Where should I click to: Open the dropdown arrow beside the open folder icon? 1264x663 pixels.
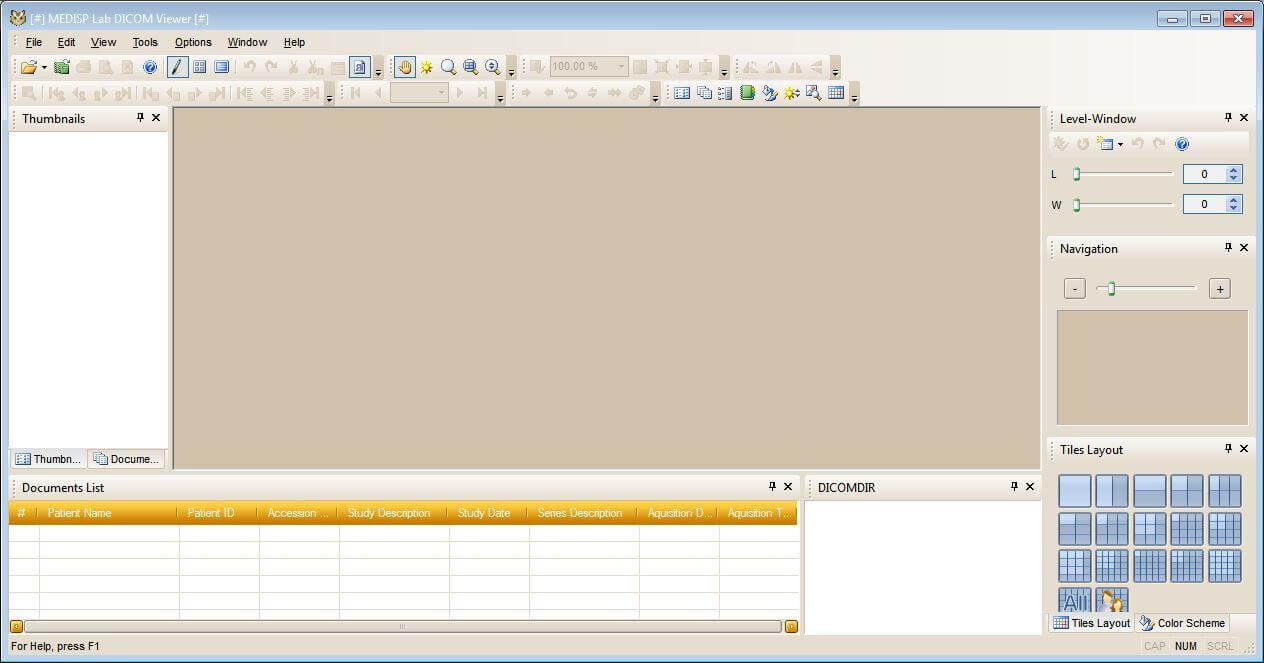(x=42, y=66)
